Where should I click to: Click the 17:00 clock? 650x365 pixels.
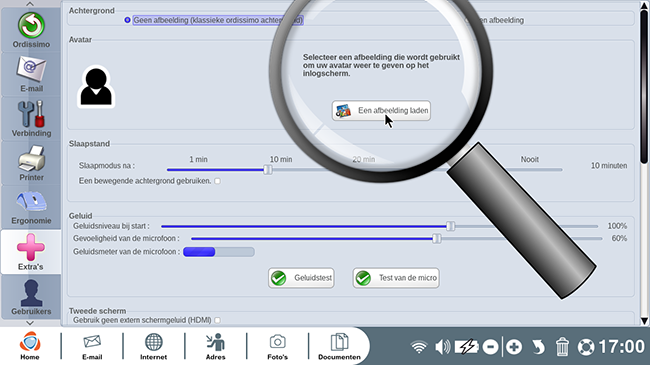coord(622,347)
